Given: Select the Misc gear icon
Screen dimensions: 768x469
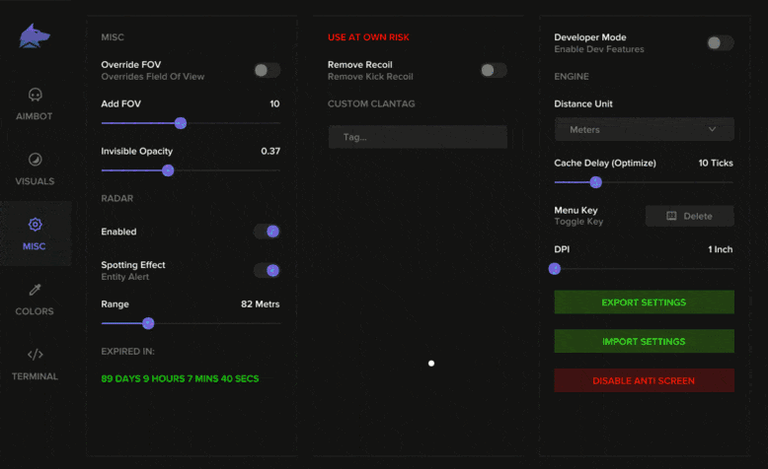Looking at the screenshot, I should tap(35, 225).
